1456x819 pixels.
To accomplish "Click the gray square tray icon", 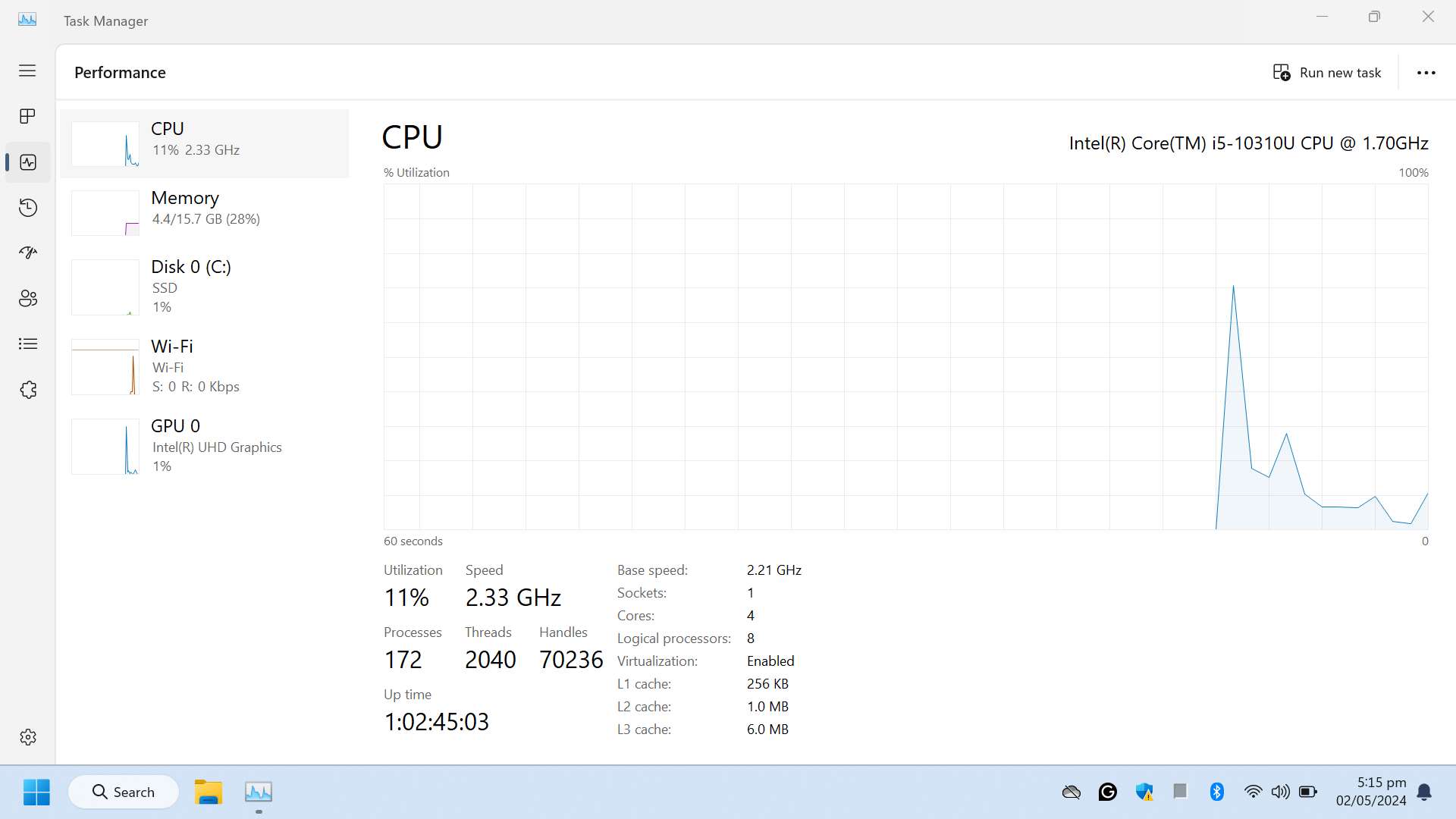I will pyautogui.click(x=1180, y=792).
